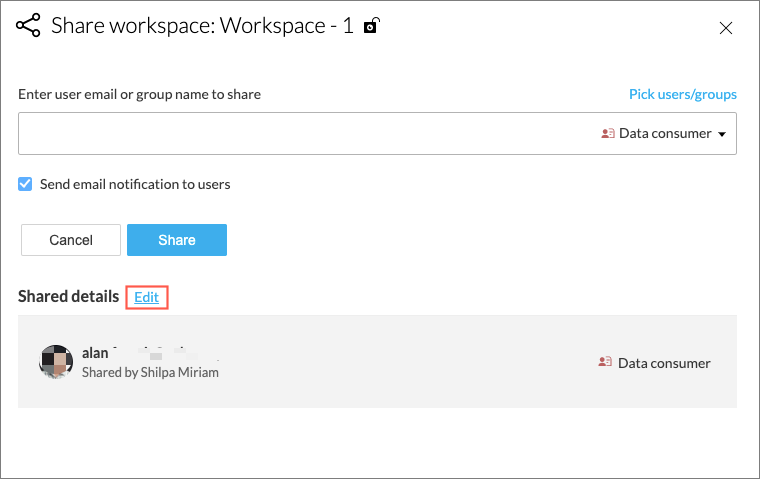Click Edit next to Shared details
Image resolution: width=760 pixels, height=479 pixels.
point(146,297)
